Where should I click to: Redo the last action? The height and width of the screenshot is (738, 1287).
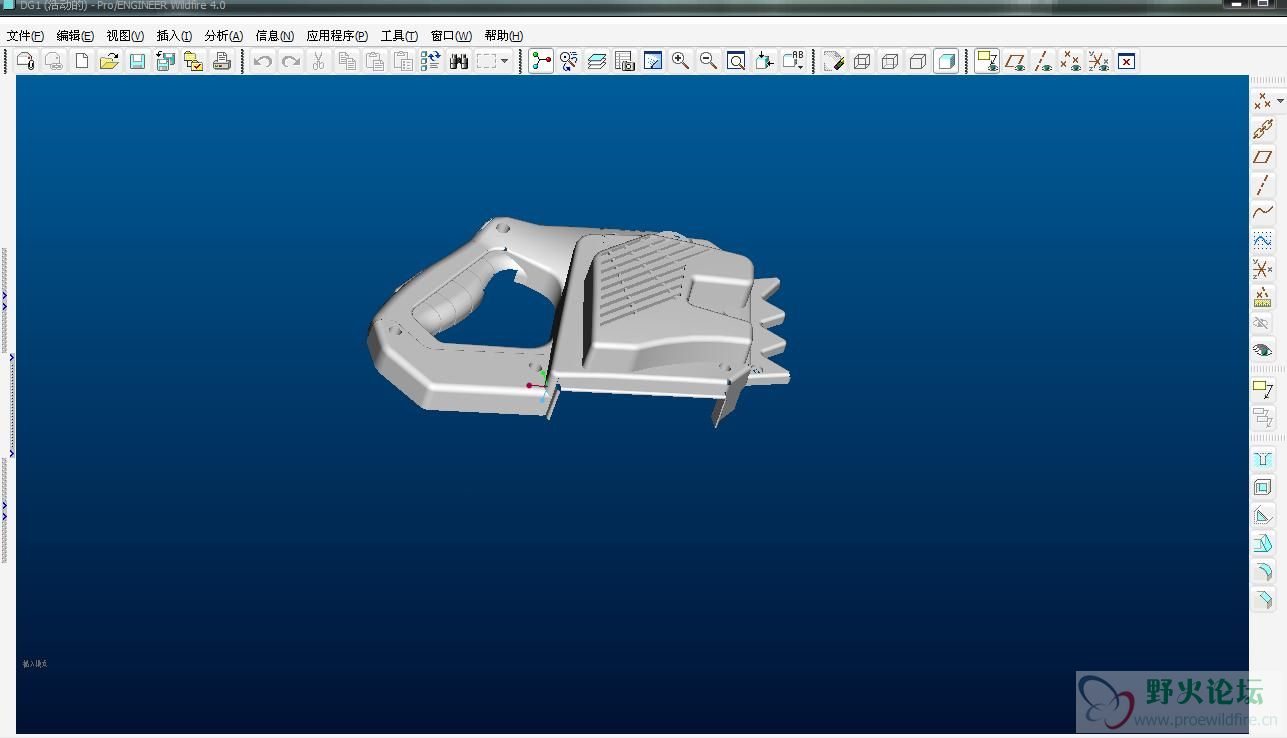point(290,61)
